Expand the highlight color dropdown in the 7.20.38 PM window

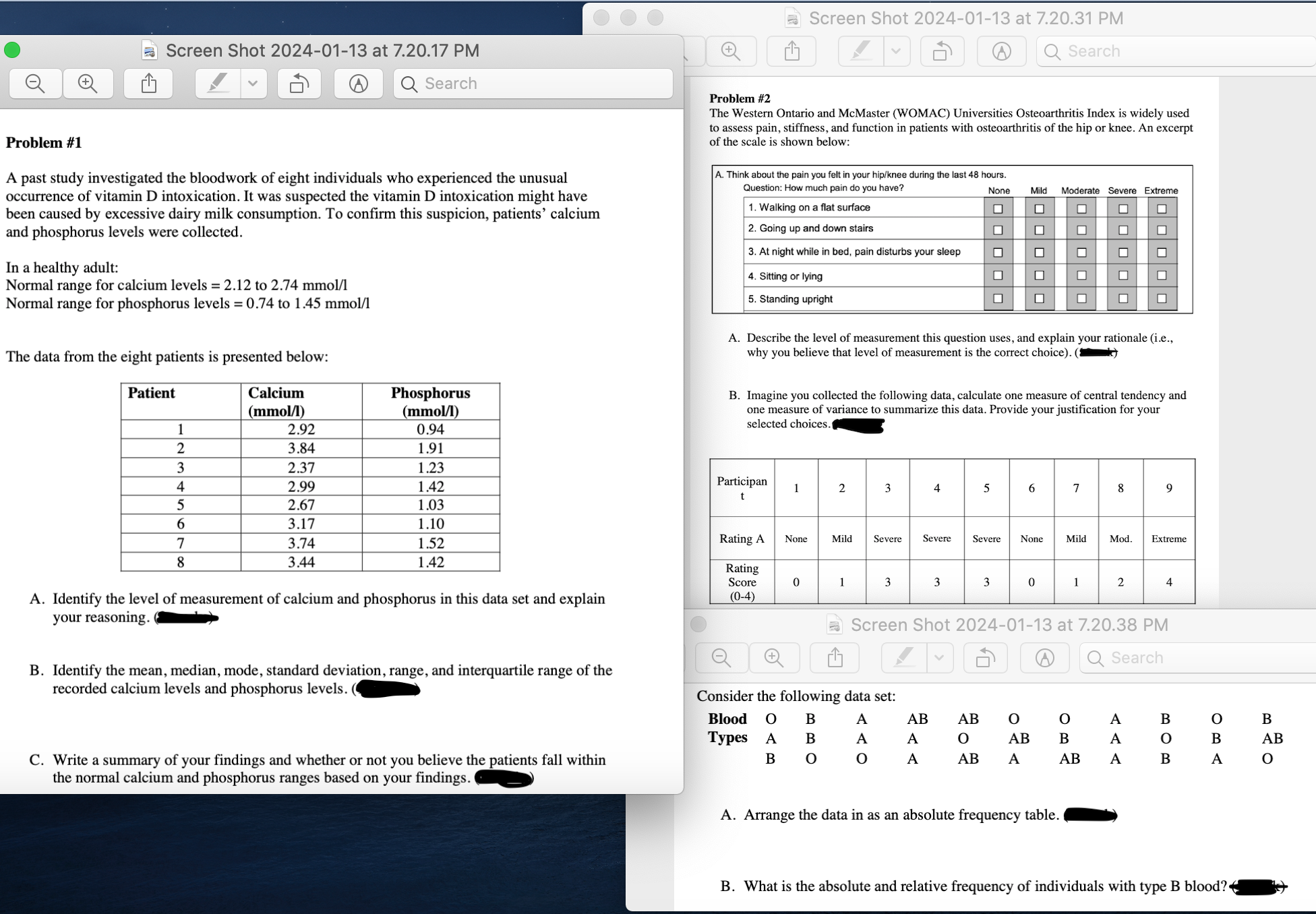tap(939, 657)
